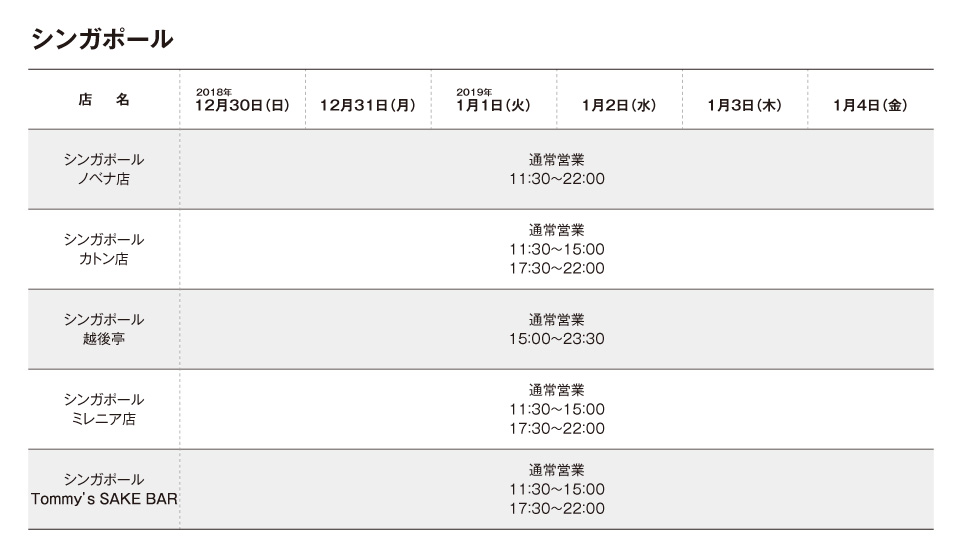Click the 17:30~22:00 hours in カトン店 row
Image resolution: width=960 pixels, height=544 pixels.
click(556, 268)
